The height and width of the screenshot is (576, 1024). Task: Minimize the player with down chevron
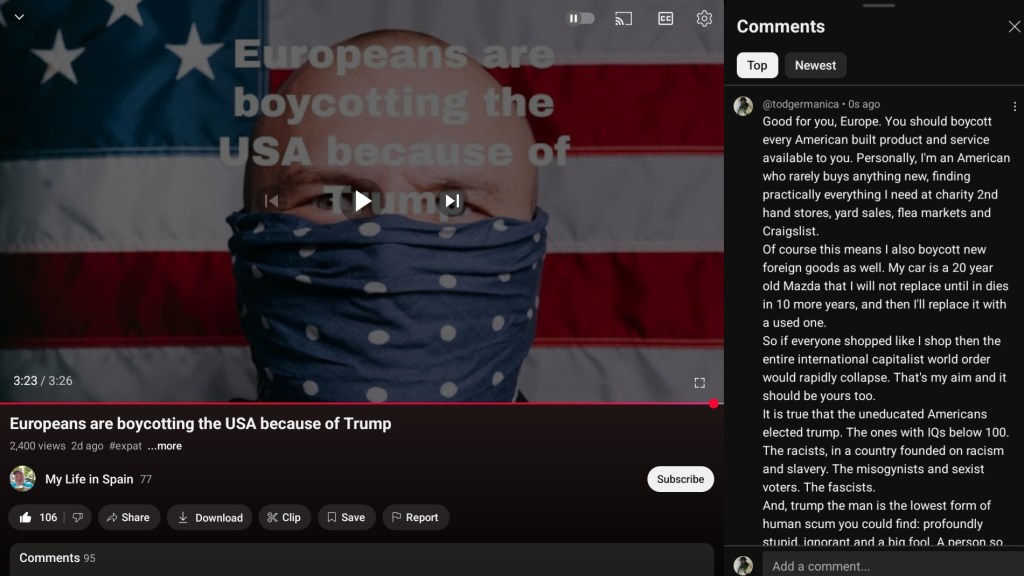[18, 17]
